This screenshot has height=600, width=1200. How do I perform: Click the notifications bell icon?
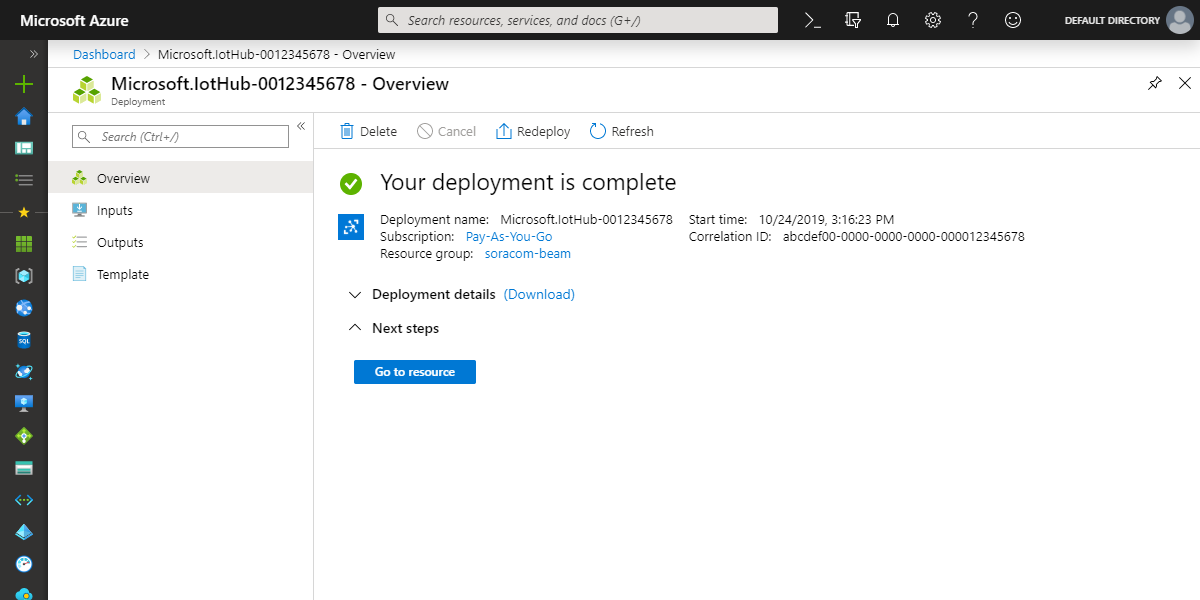[893, 20]
